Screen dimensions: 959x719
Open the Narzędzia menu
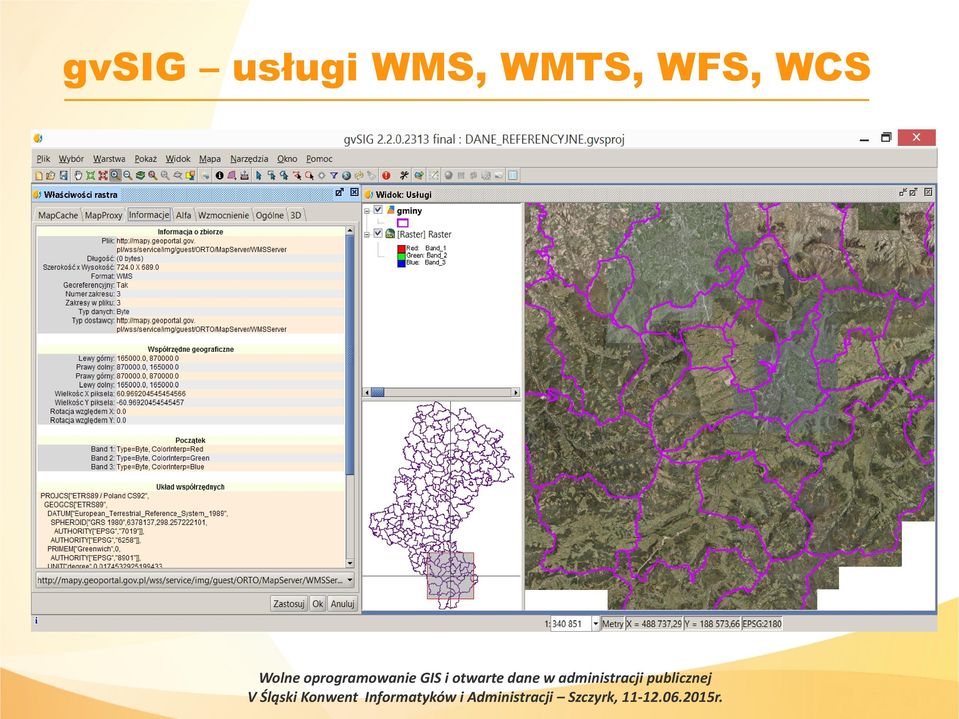(x=249, y=159)
